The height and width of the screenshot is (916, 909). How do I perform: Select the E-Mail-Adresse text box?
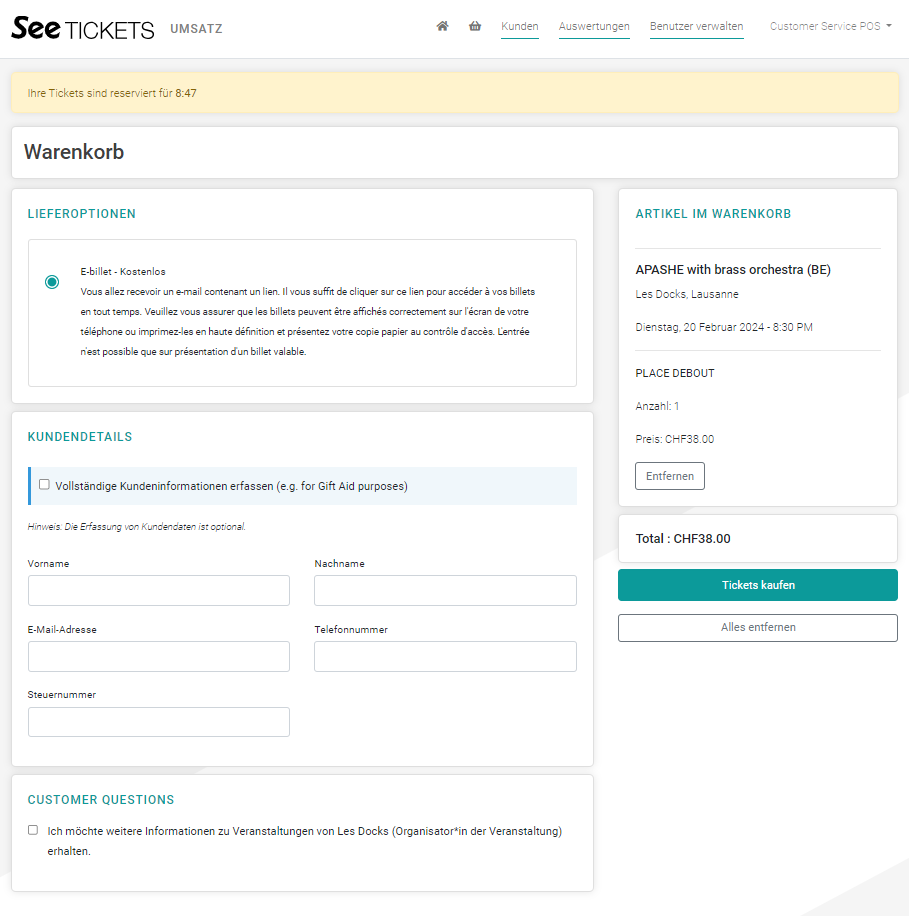click(159, 657)
